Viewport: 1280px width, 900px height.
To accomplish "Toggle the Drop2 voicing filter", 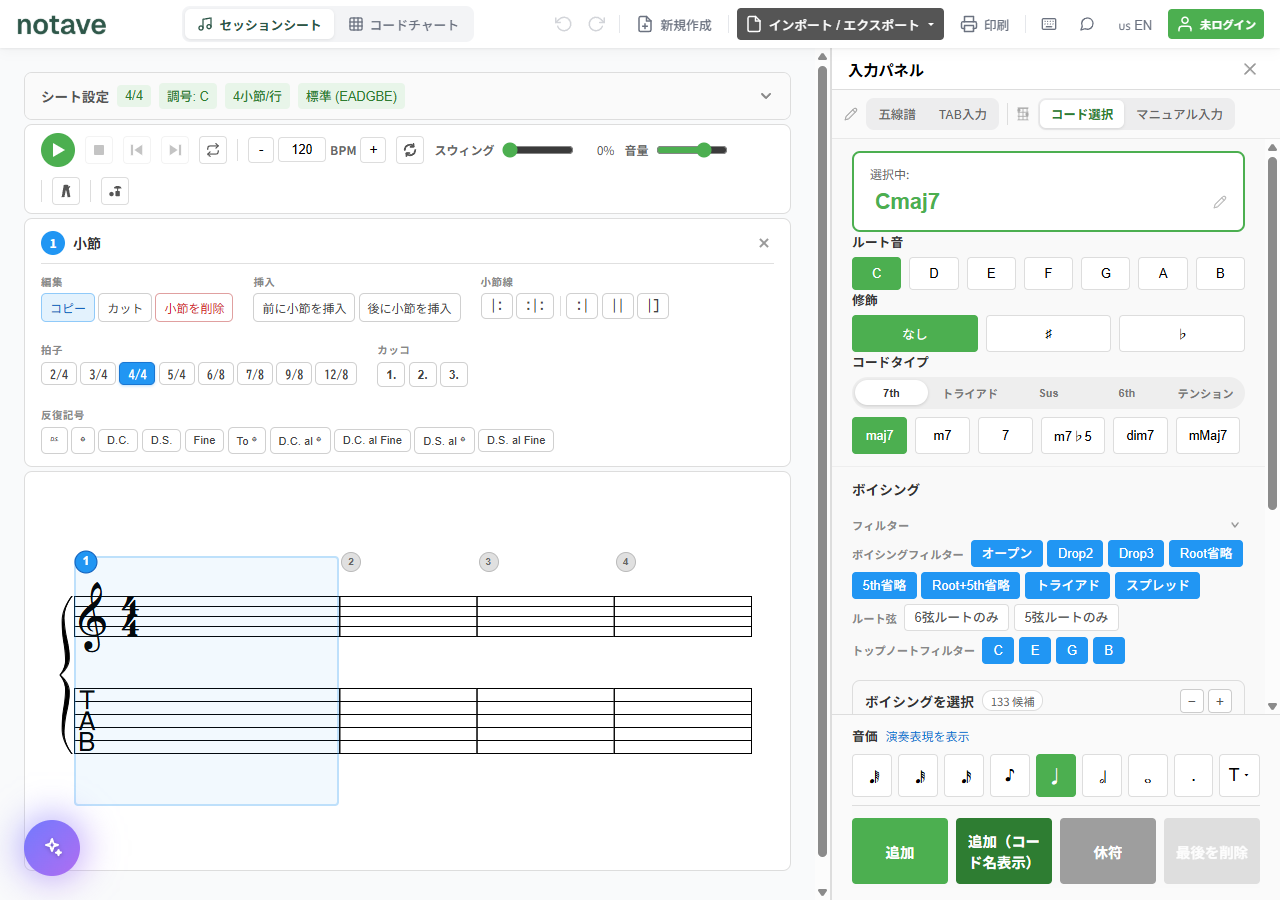I will pyautogui.click(x=1076, y=553).
